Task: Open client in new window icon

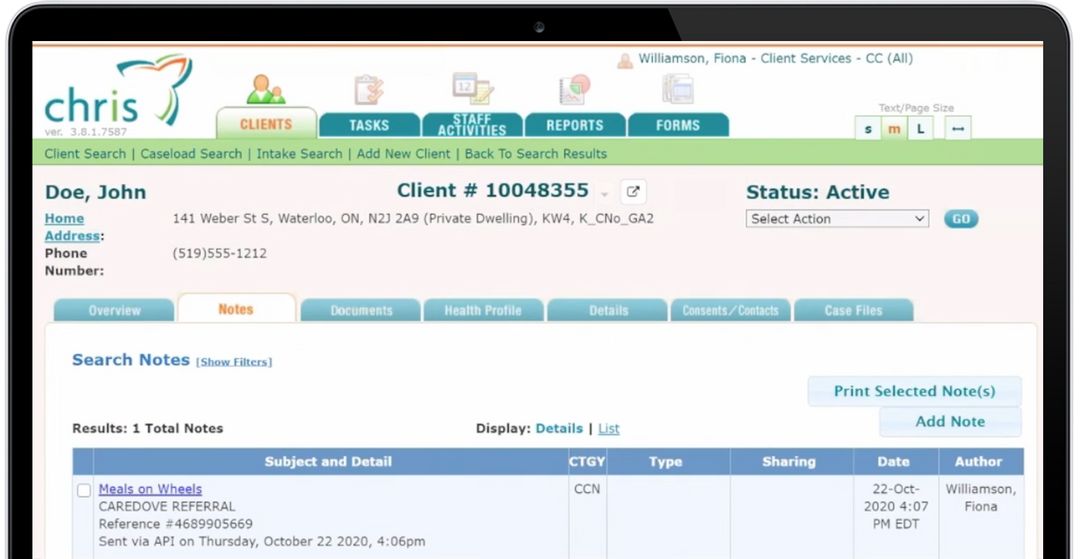Action: 633,192
